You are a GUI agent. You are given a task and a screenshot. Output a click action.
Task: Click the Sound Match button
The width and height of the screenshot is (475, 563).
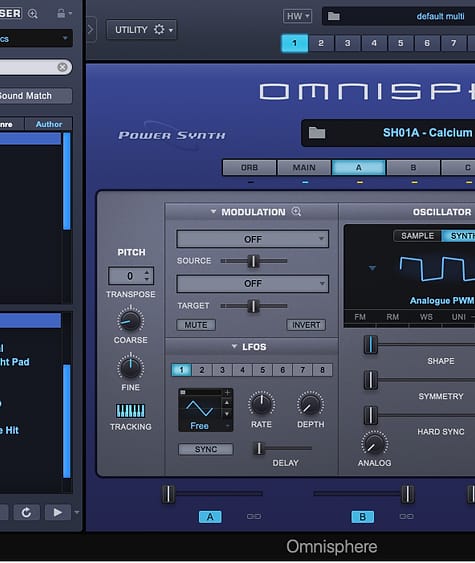36,96
